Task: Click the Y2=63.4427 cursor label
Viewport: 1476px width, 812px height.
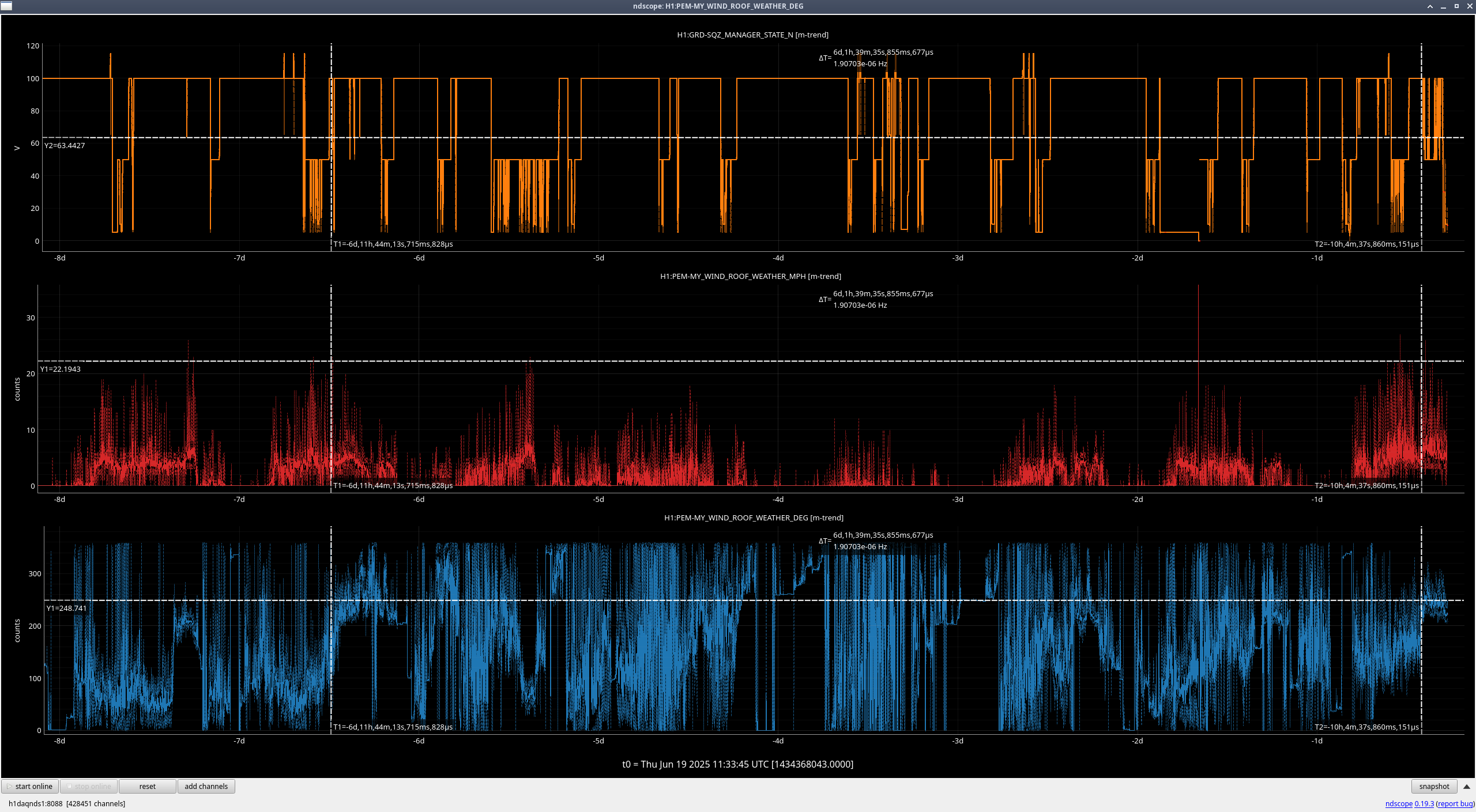Action: pos(65,145)
